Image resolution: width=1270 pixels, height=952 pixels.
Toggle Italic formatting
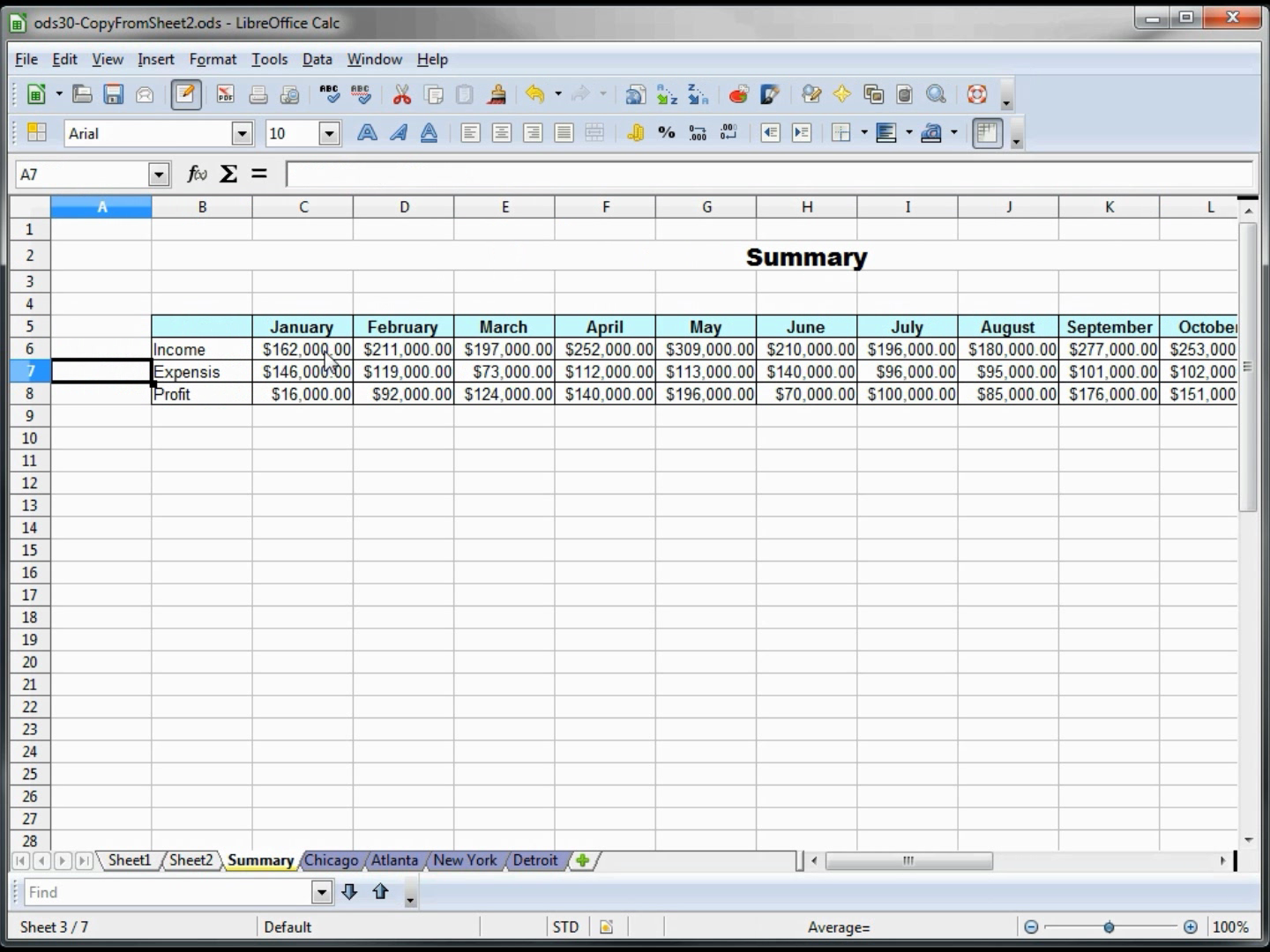pos(399,133)
